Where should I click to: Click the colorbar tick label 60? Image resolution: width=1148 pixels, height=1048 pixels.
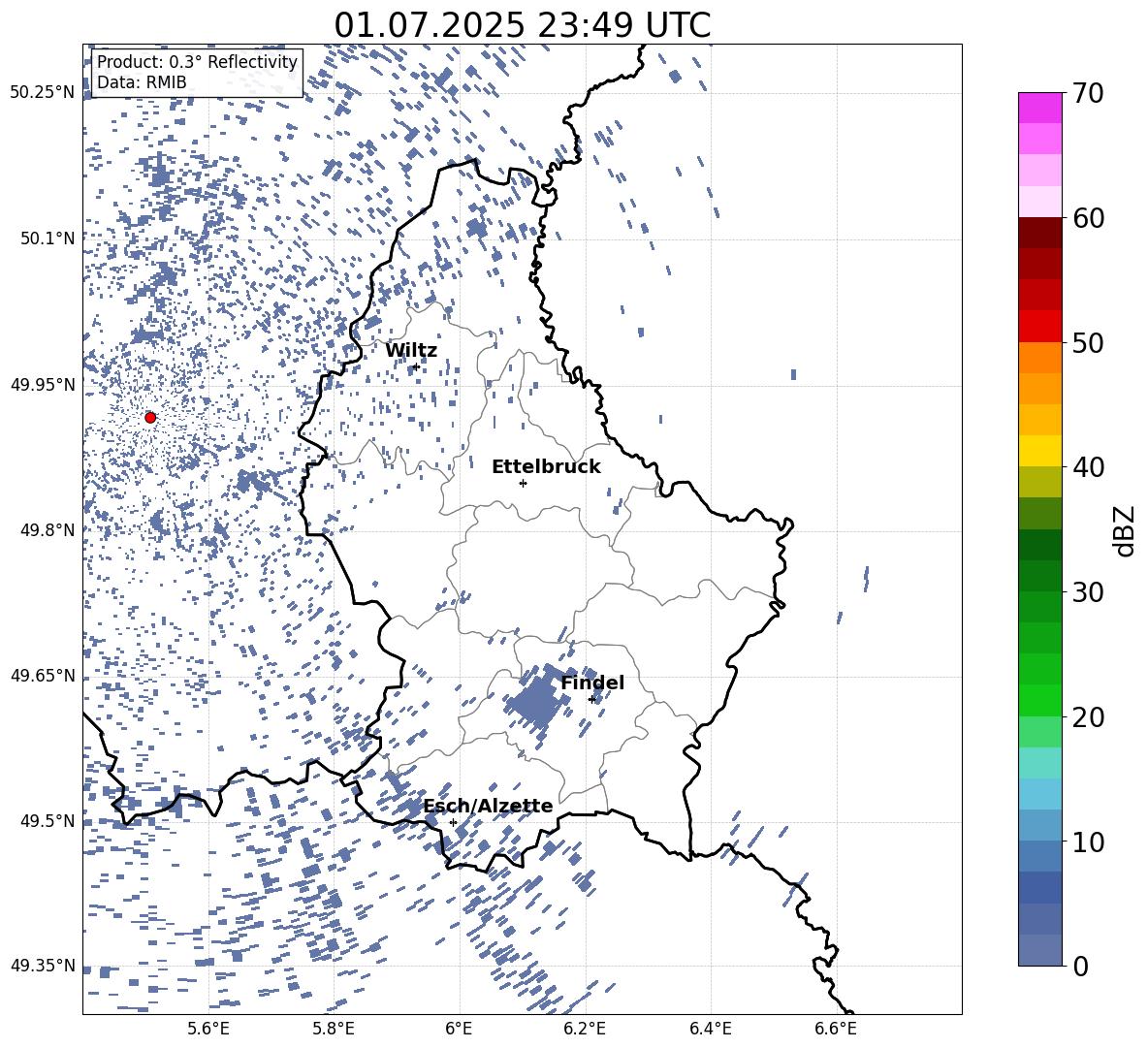pos(1087,218)
